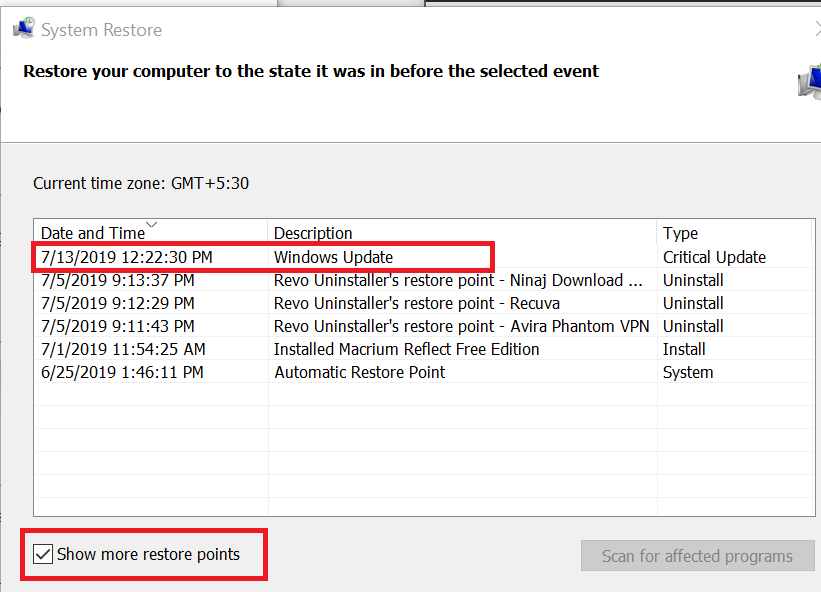Click the Install type cell
821x592 pixels.
pos(684,349)
